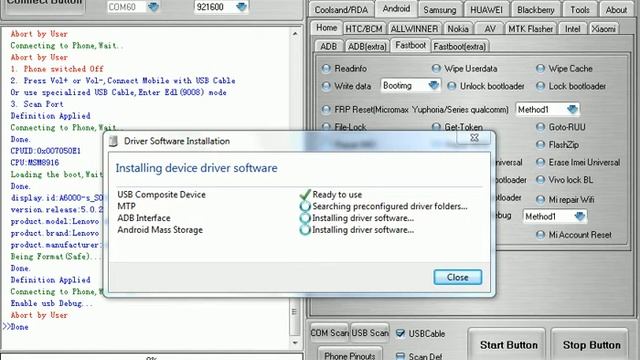Click the Android Mass Storage spinner icon

[305, 230]
